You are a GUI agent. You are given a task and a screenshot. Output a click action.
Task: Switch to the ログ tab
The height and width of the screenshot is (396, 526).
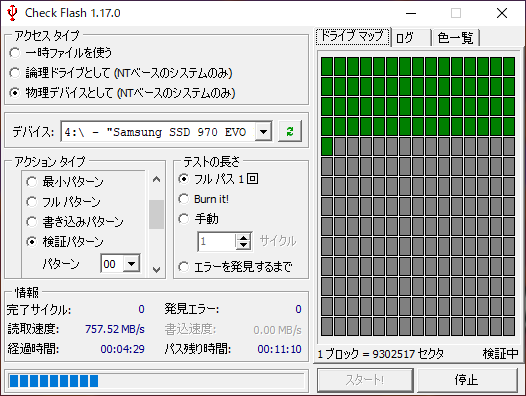411,38
